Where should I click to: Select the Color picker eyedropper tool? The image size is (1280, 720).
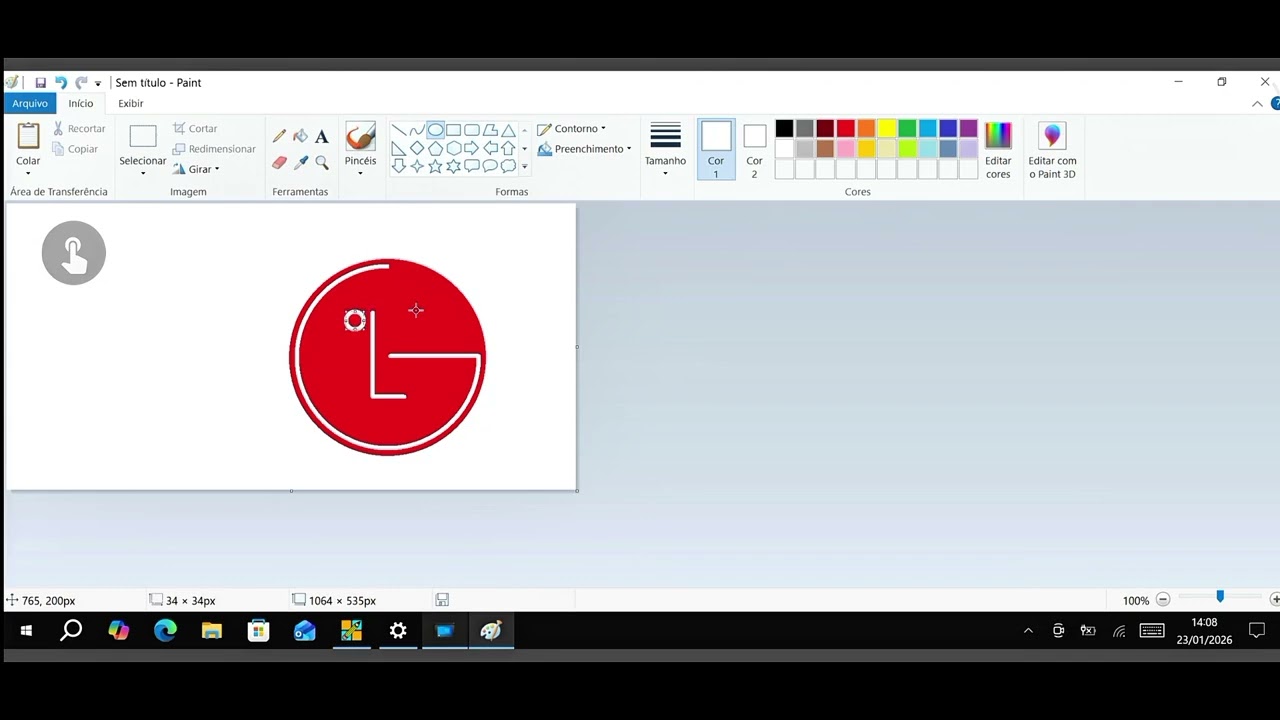[301, 162]
